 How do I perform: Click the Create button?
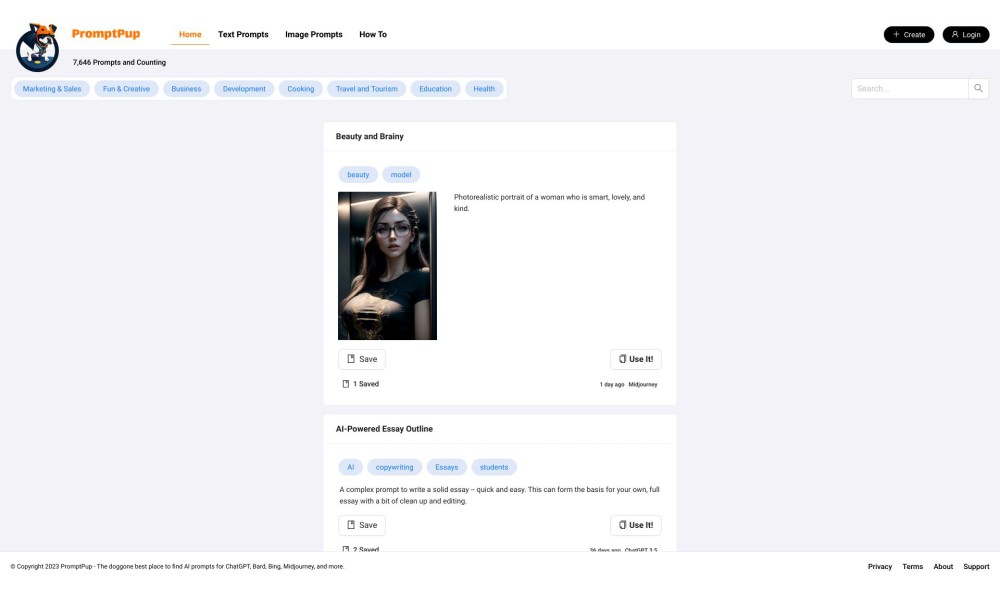tap(909, 34)
